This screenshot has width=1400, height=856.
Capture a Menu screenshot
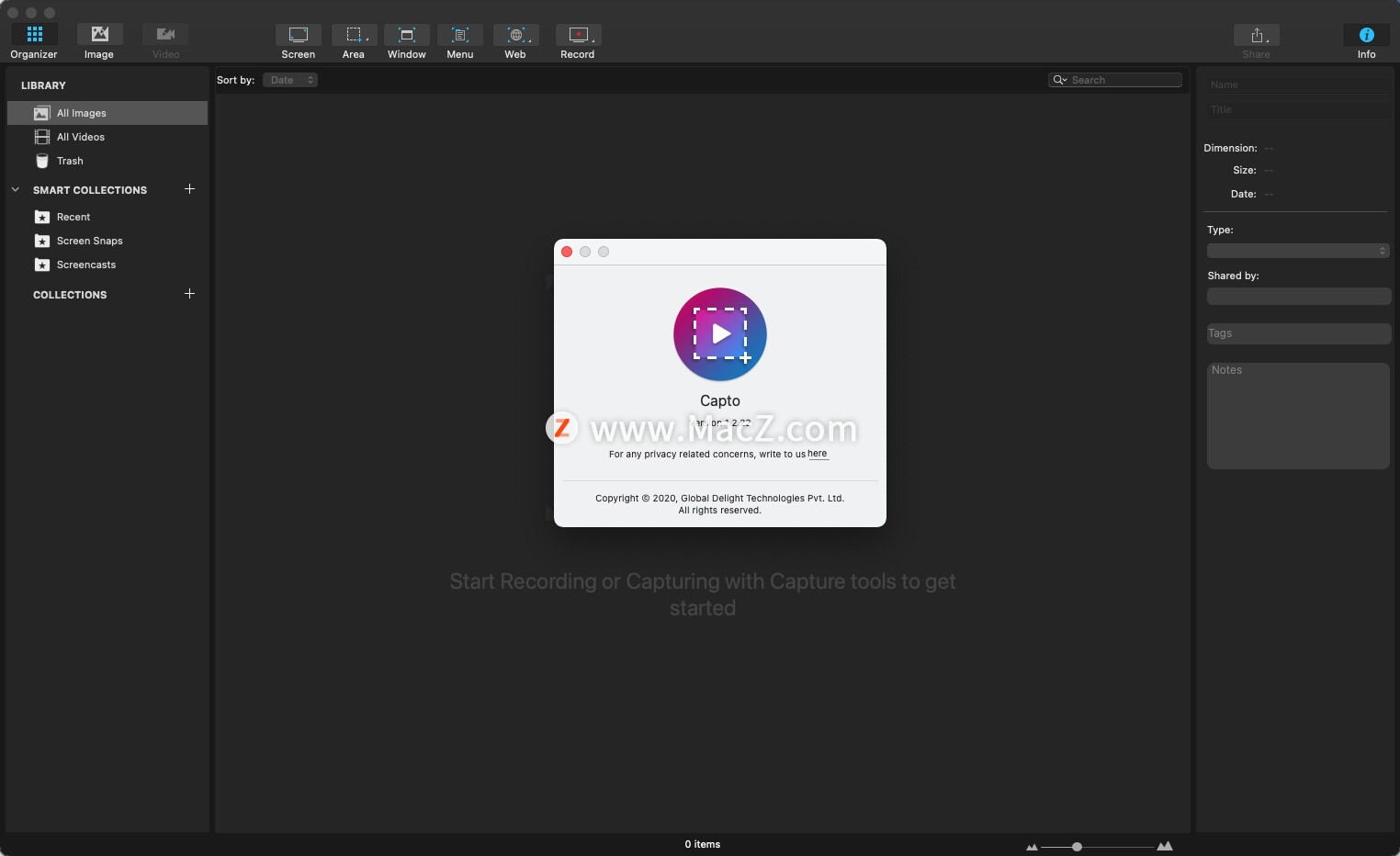click(x=460, y=41)
